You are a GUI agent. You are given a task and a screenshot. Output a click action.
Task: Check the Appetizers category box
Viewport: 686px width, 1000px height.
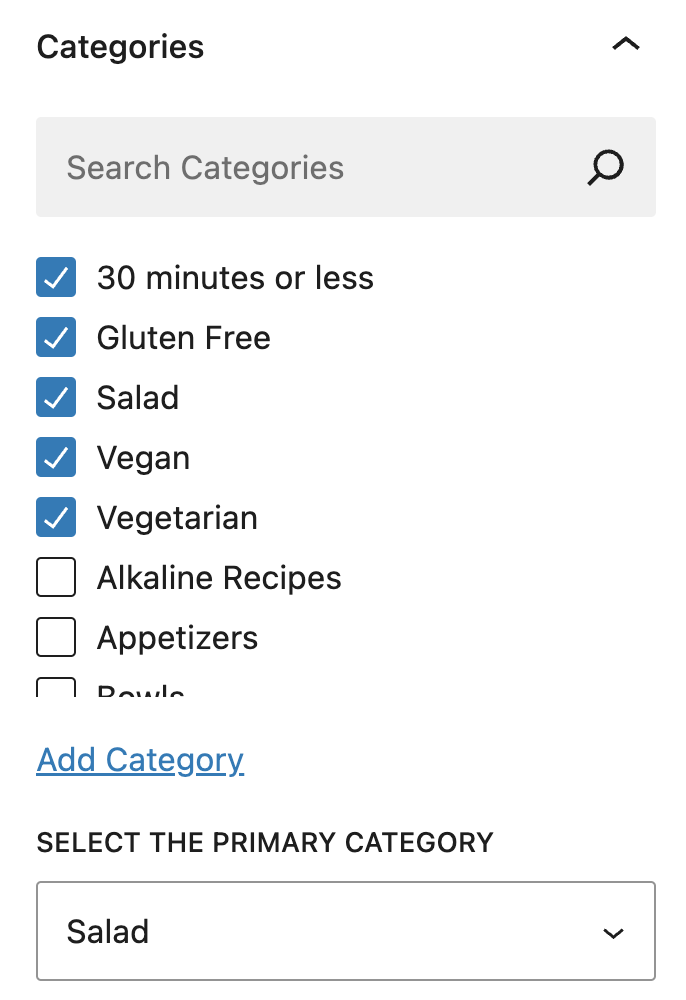[56, 638]
